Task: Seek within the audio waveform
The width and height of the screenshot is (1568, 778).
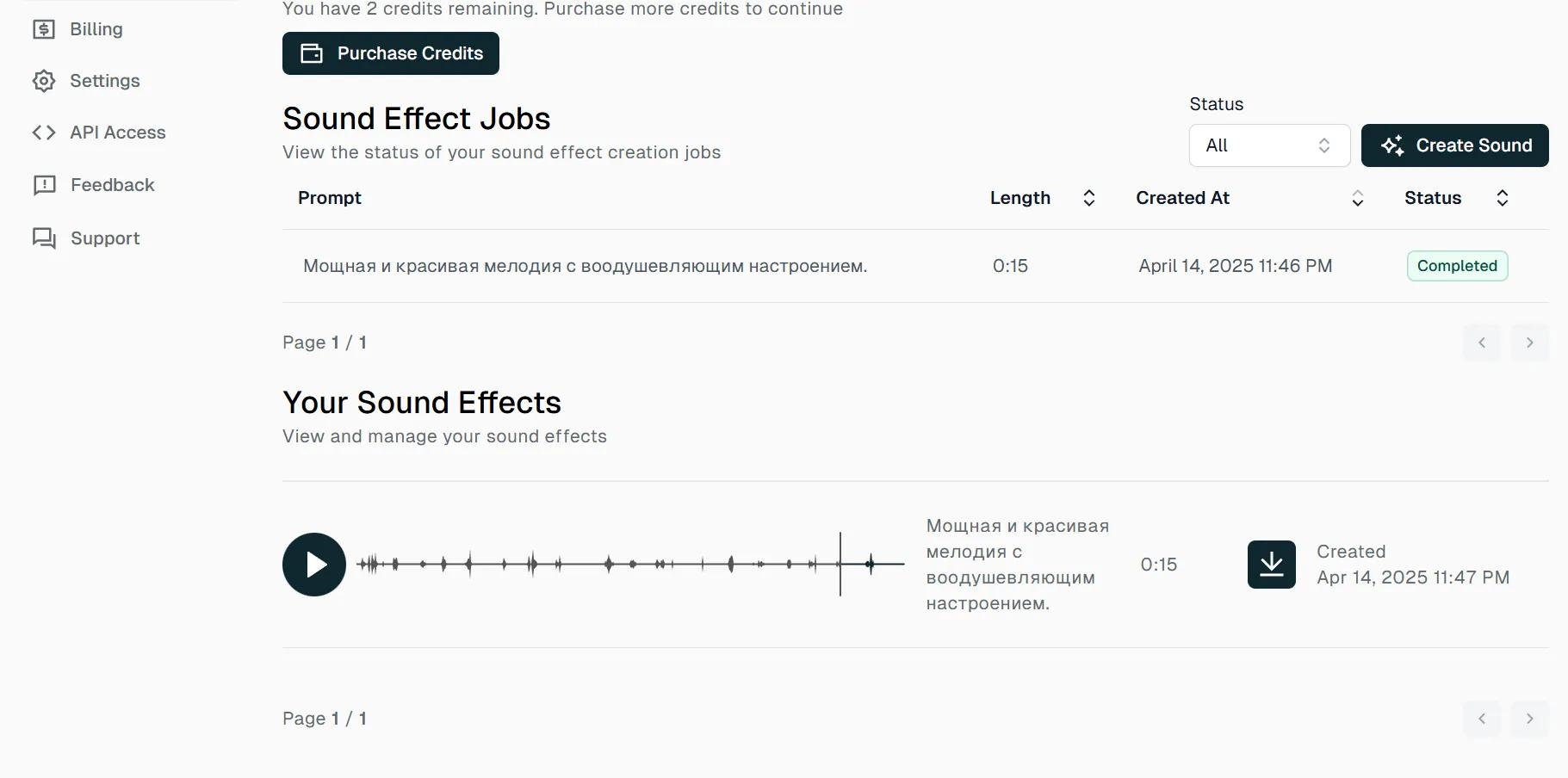Action: pos(629,565)
